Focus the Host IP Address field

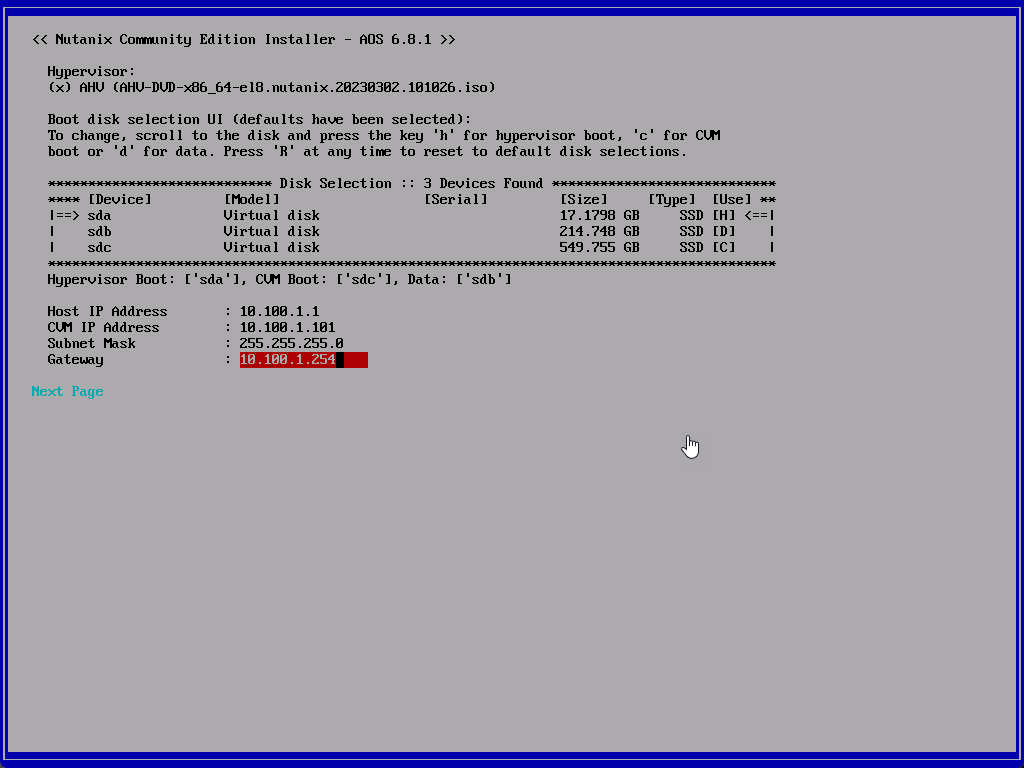click(x=279, y=311)
